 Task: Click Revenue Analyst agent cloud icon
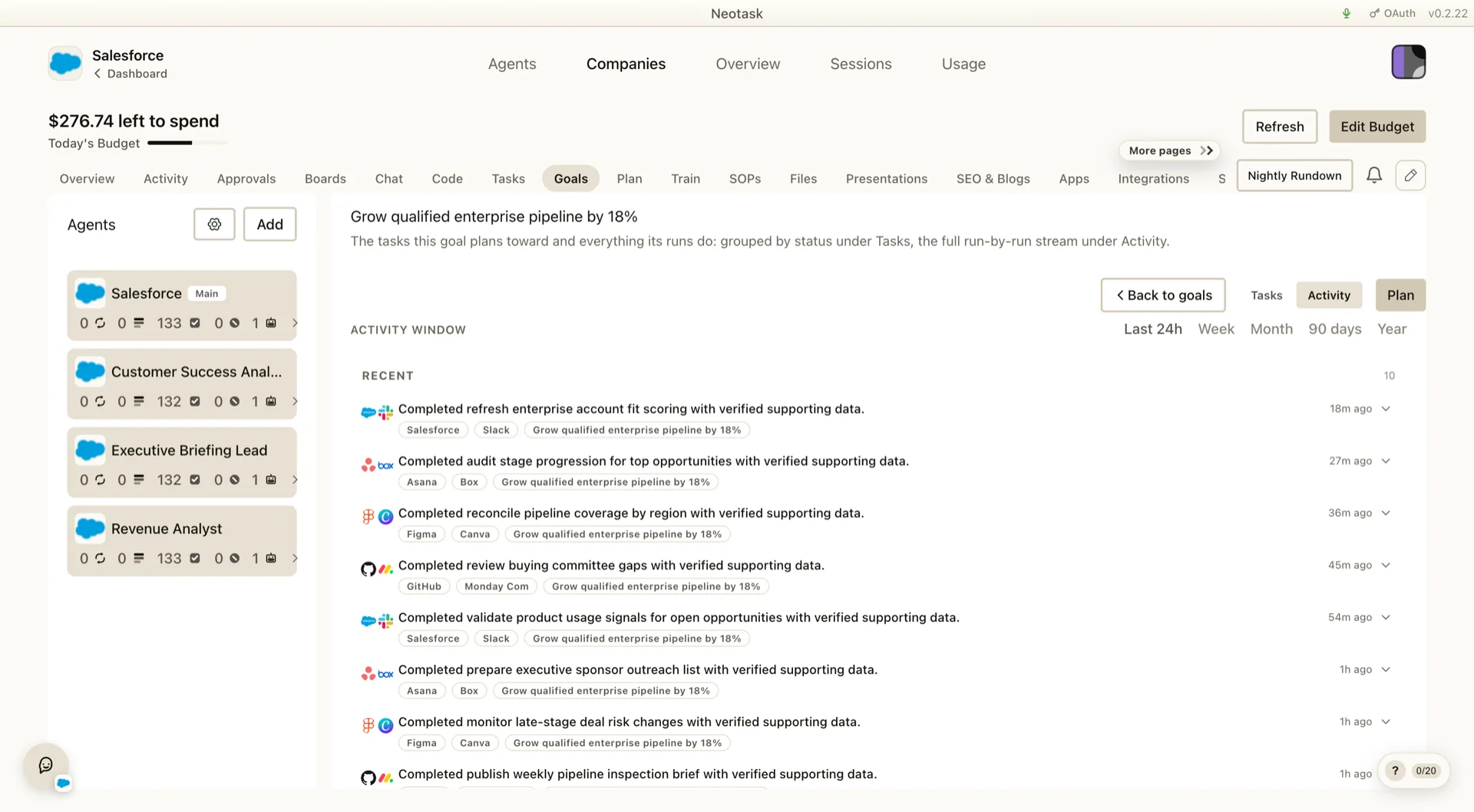[90, 528]
